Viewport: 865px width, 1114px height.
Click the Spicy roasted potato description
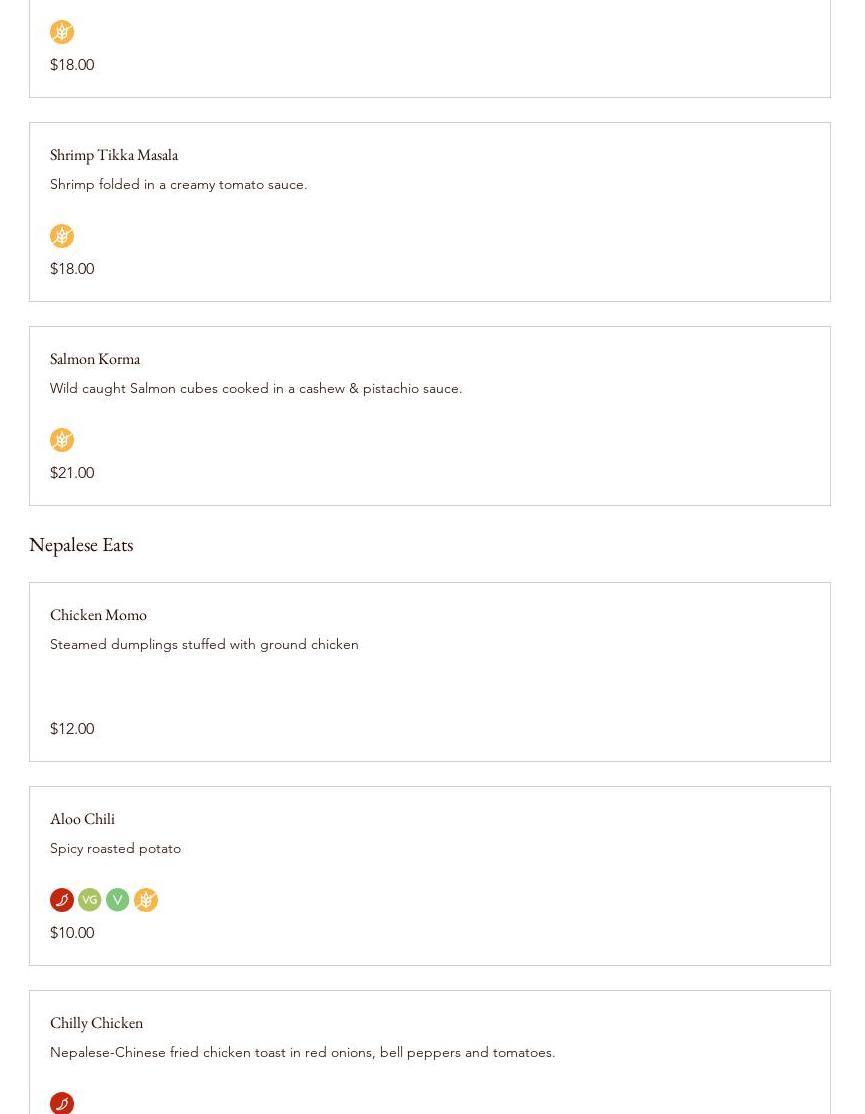coord(115,848)
